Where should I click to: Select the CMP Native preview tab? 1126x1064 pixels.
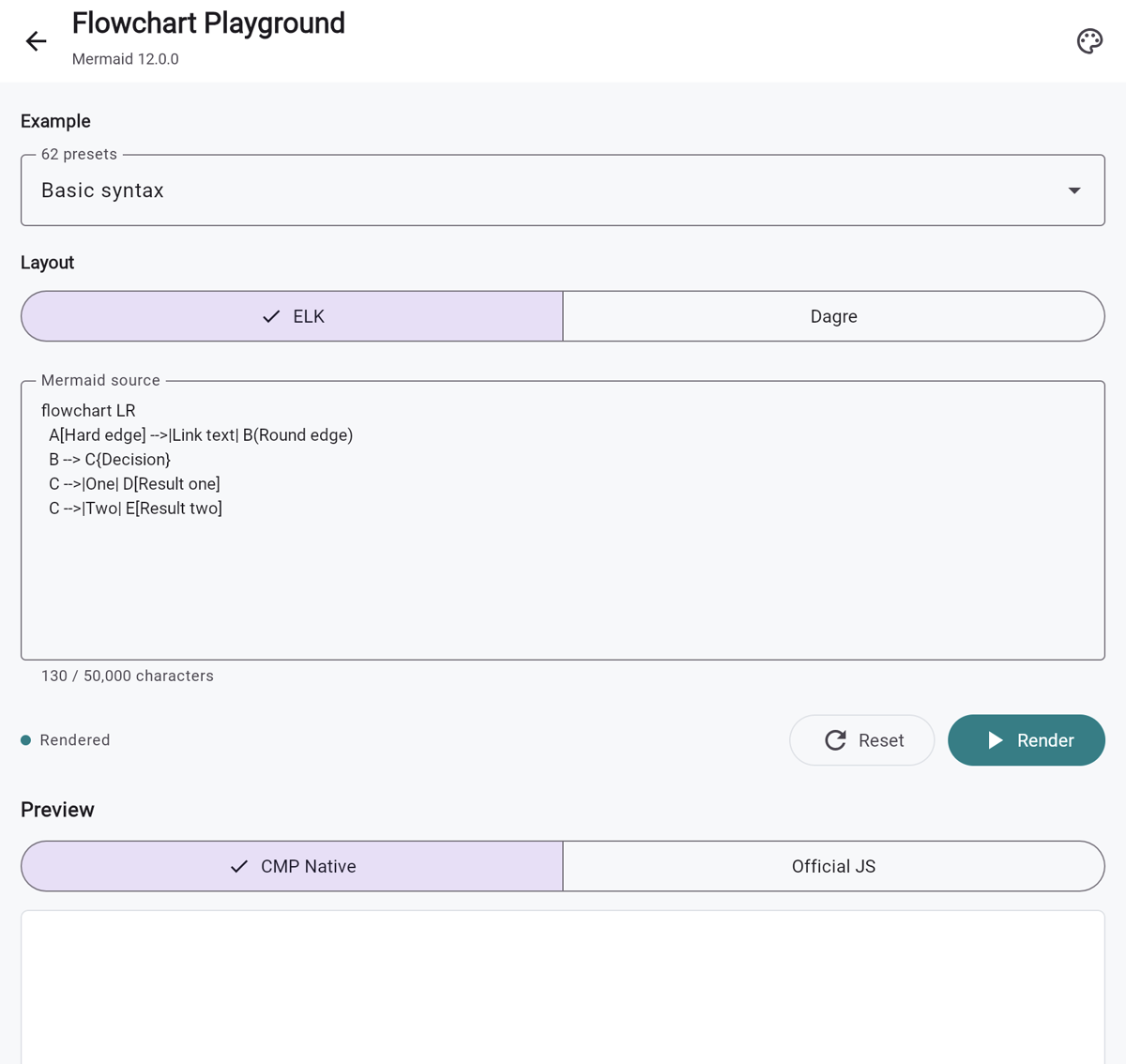click(292, 866)
